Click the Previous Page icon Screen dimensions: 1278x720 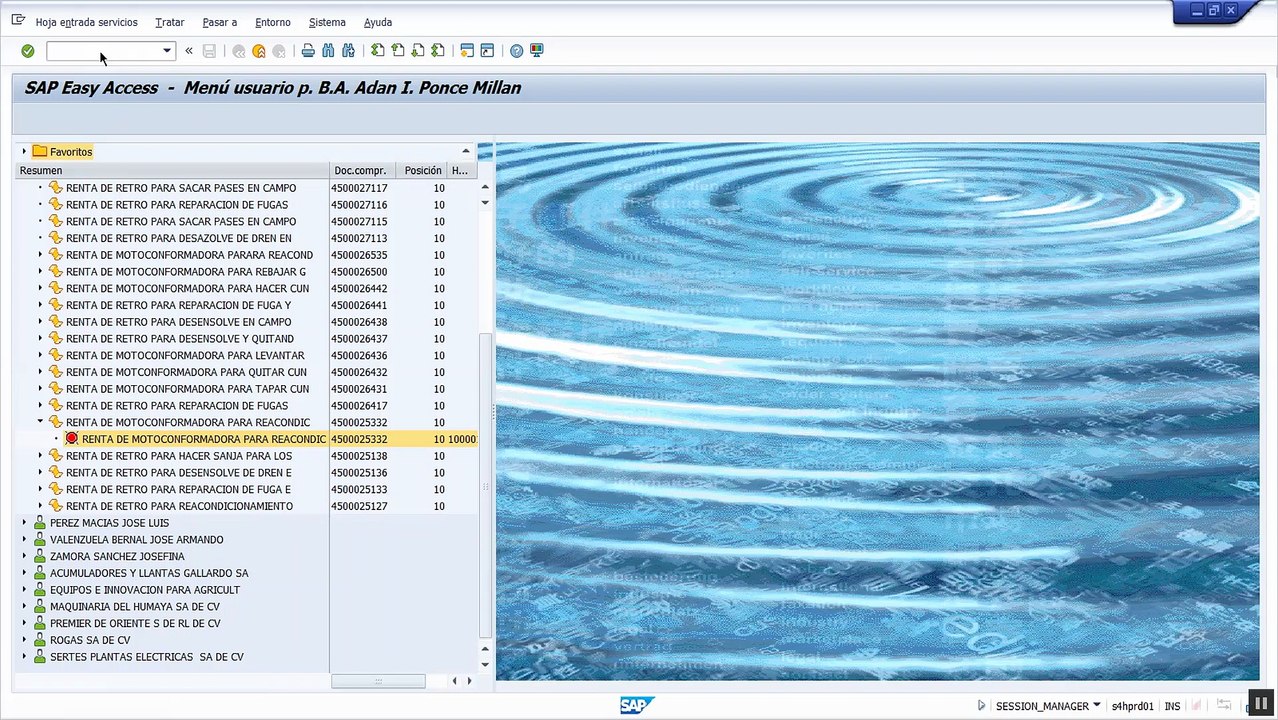pyautogui.click(x=397, y=51)
